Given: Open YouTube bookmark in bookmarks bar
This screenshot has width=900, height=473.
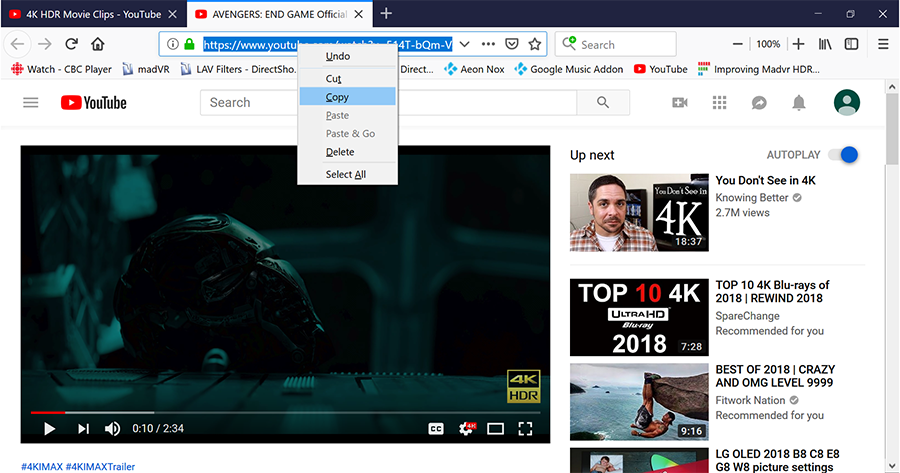Looking at the screenshot, I should tap(660, 69).
